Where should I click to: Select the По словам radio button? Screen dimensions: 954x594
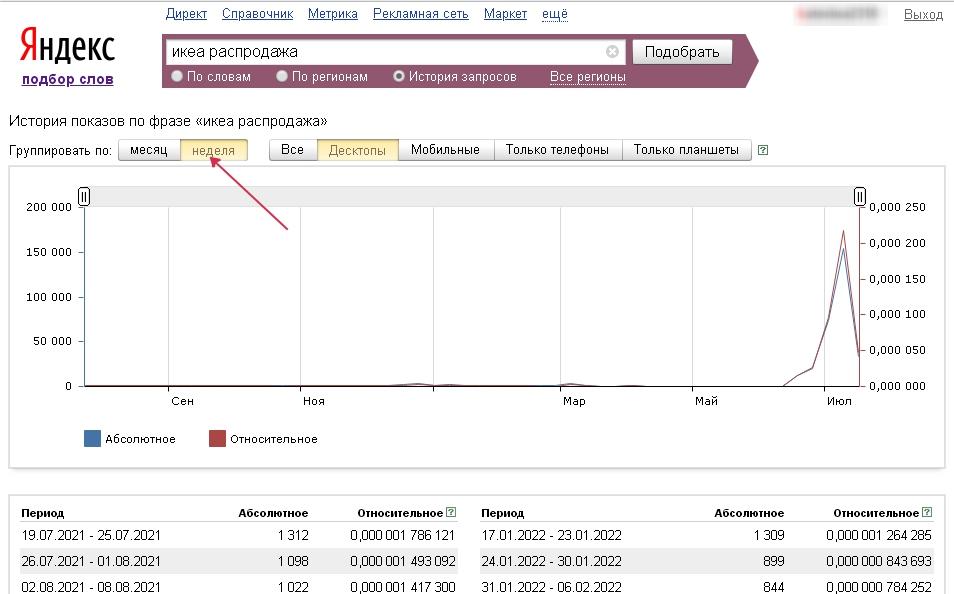point(178,77)
